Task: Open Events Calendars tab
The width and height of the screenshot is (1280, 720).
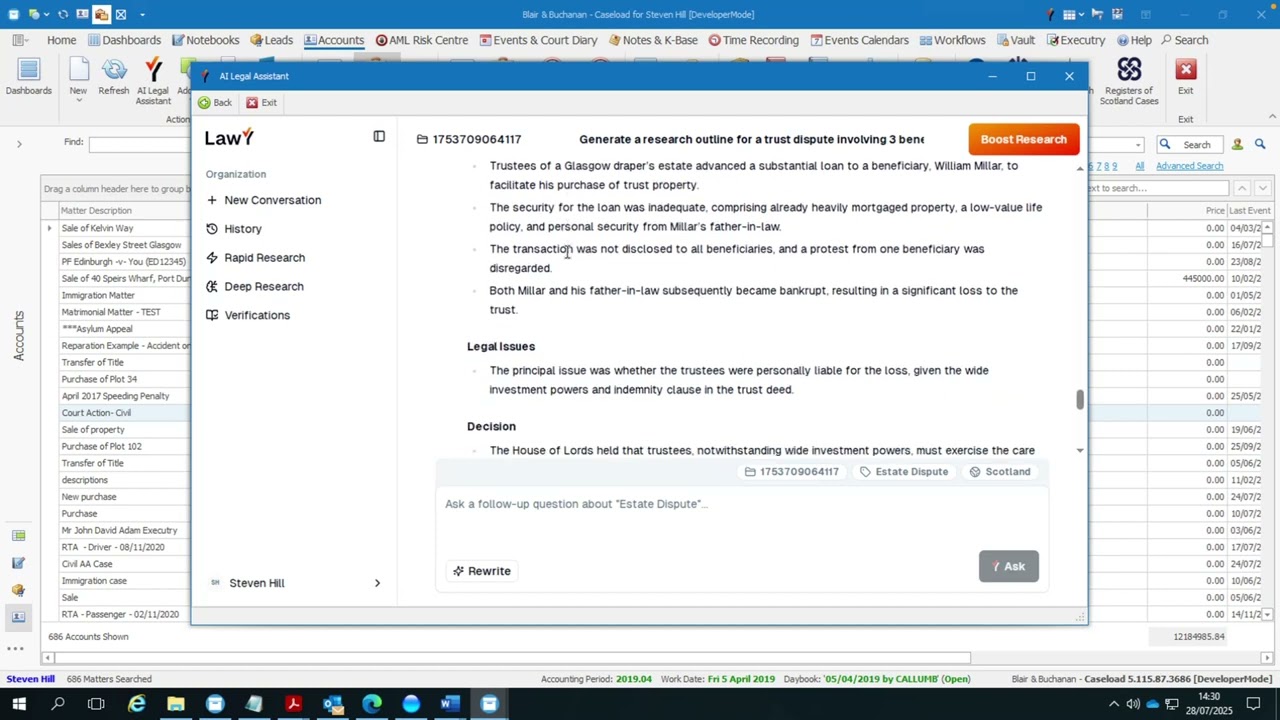Action: [859, 40]
